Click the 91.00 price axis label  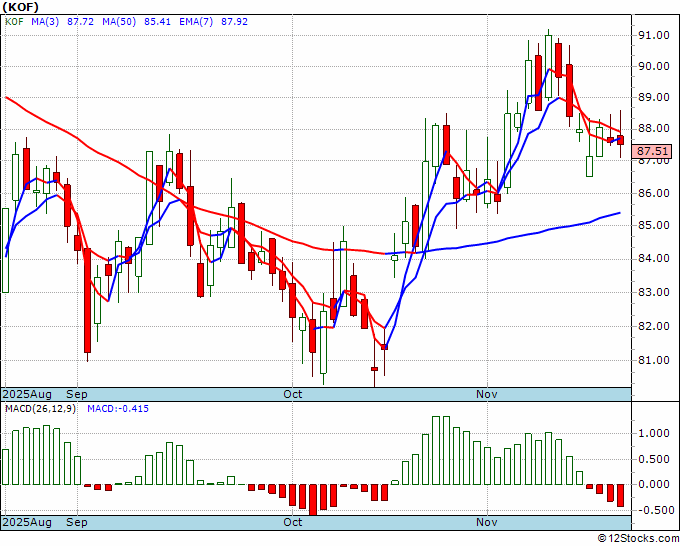654,36
